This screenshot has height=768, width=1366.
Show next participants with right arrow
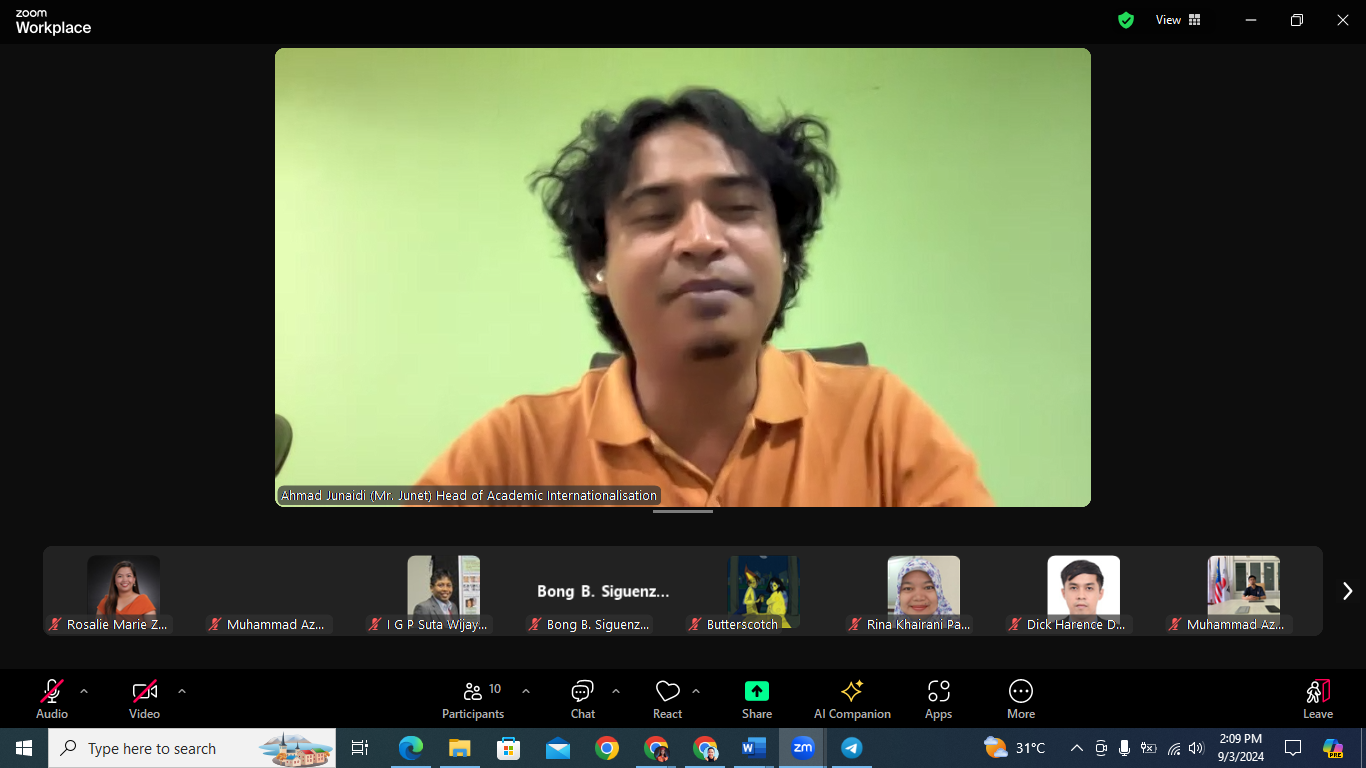point(1346,591)
